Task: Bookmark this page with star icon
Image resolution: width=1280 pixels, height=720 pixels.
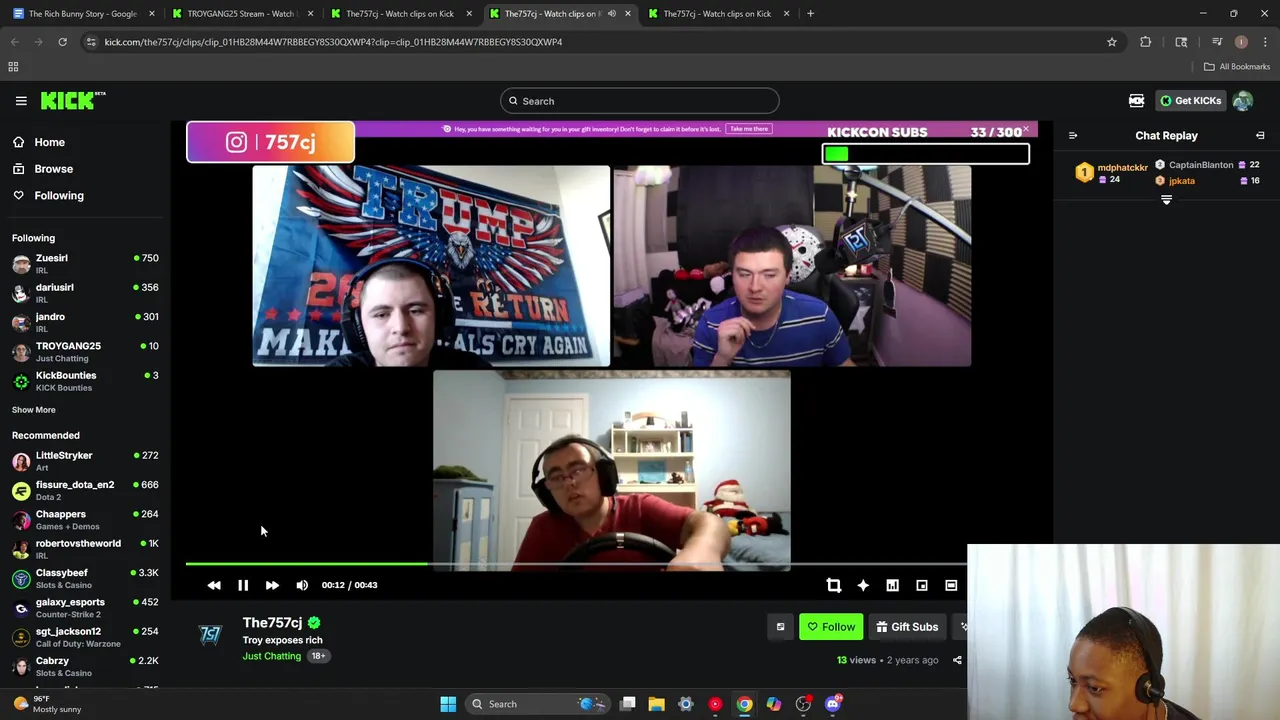Action: pyautogui.click(x=1111, y=42)
